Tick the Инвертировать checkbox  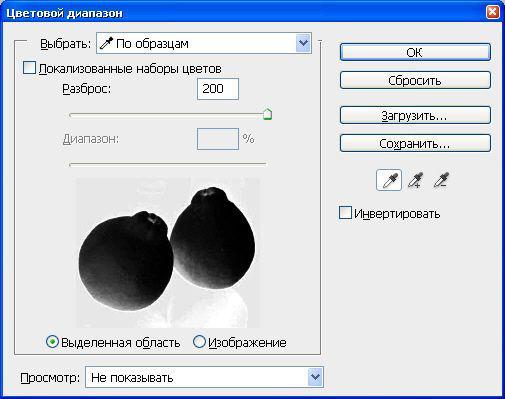(345, 213)
